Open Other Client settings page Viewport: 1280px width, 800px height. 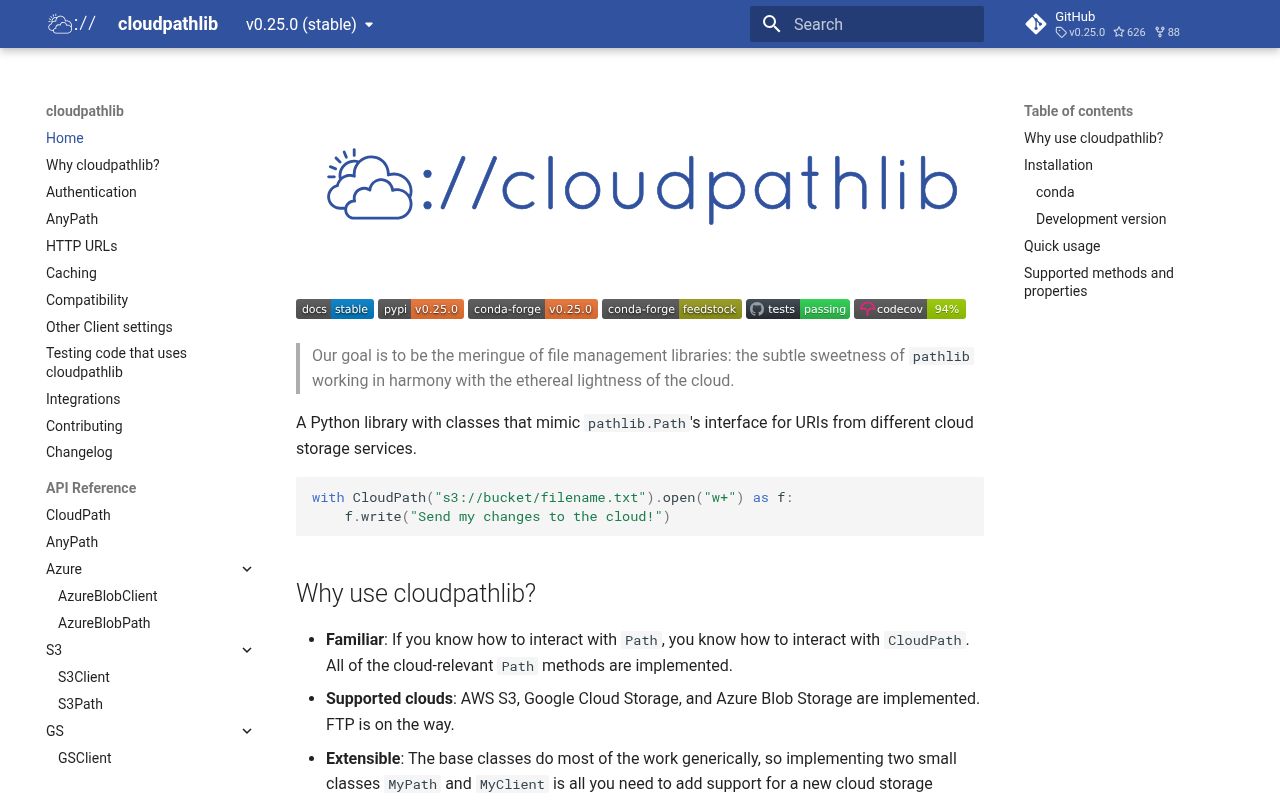[x=109, y=327]
